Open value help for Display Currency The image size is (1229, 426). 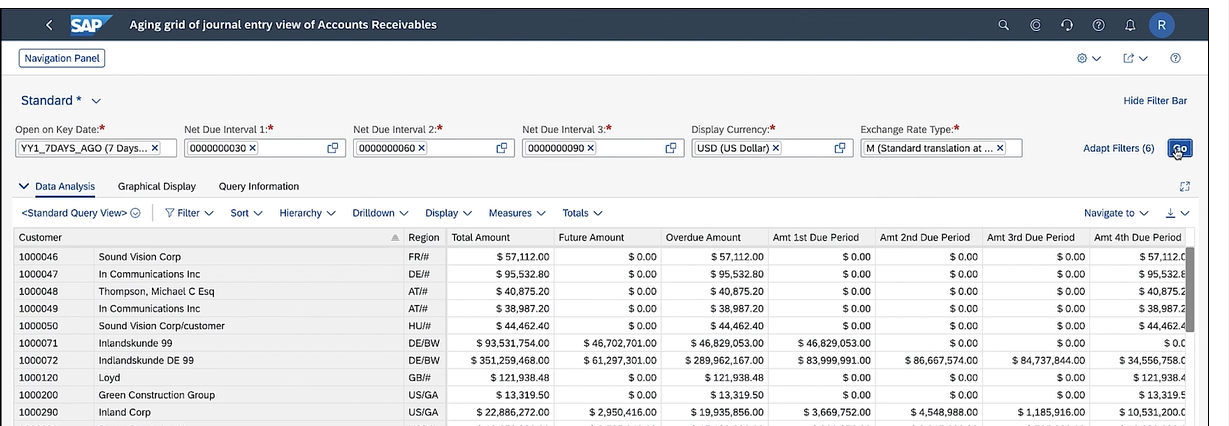point(841,148)
